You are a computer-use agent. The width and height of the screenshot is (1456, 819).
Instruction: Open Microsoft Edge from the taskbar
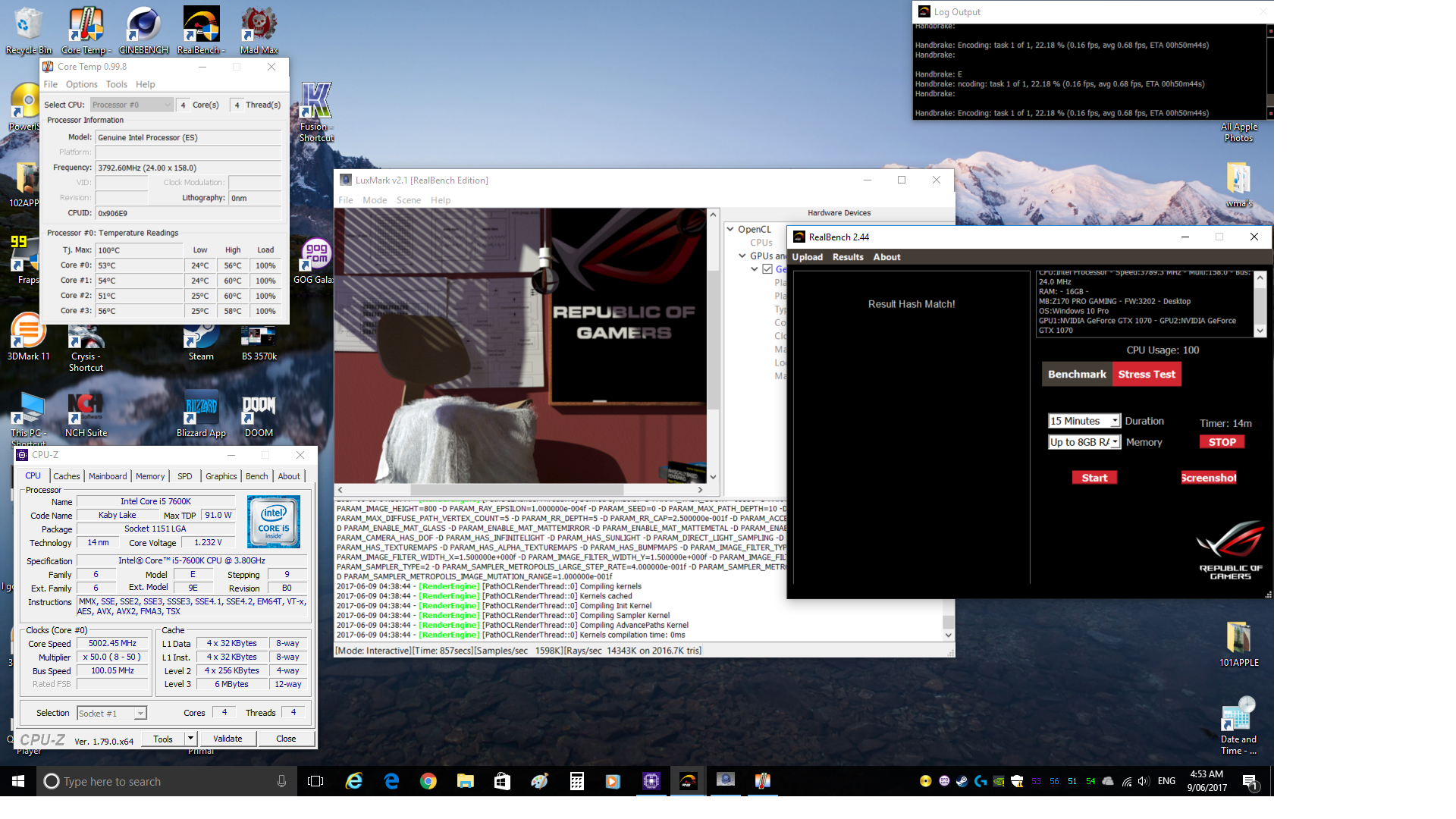click(391, 781)
